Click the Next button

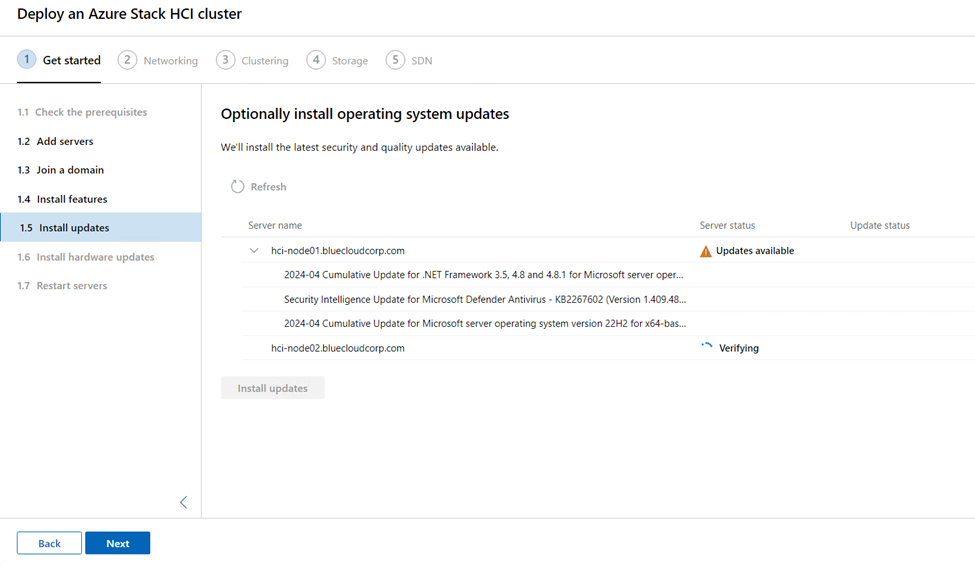(118, 543)
